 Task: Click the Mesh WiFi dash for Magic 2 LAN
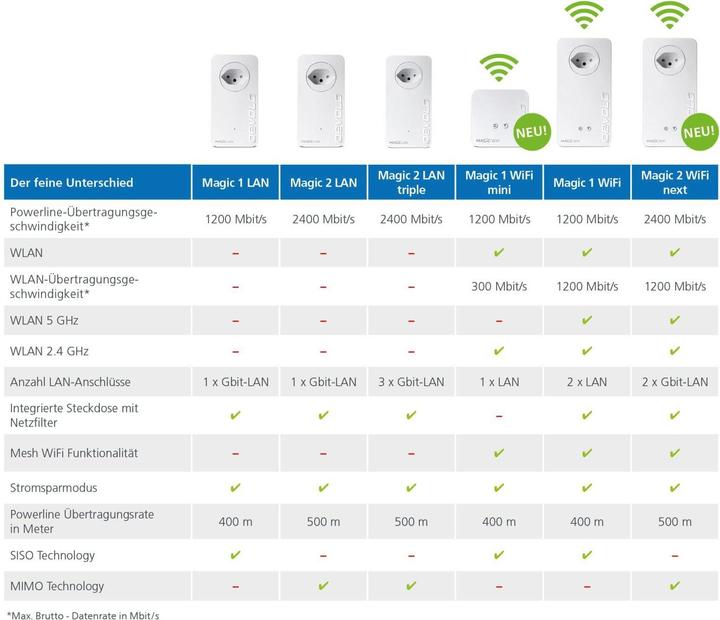click(x=323, y=454)
